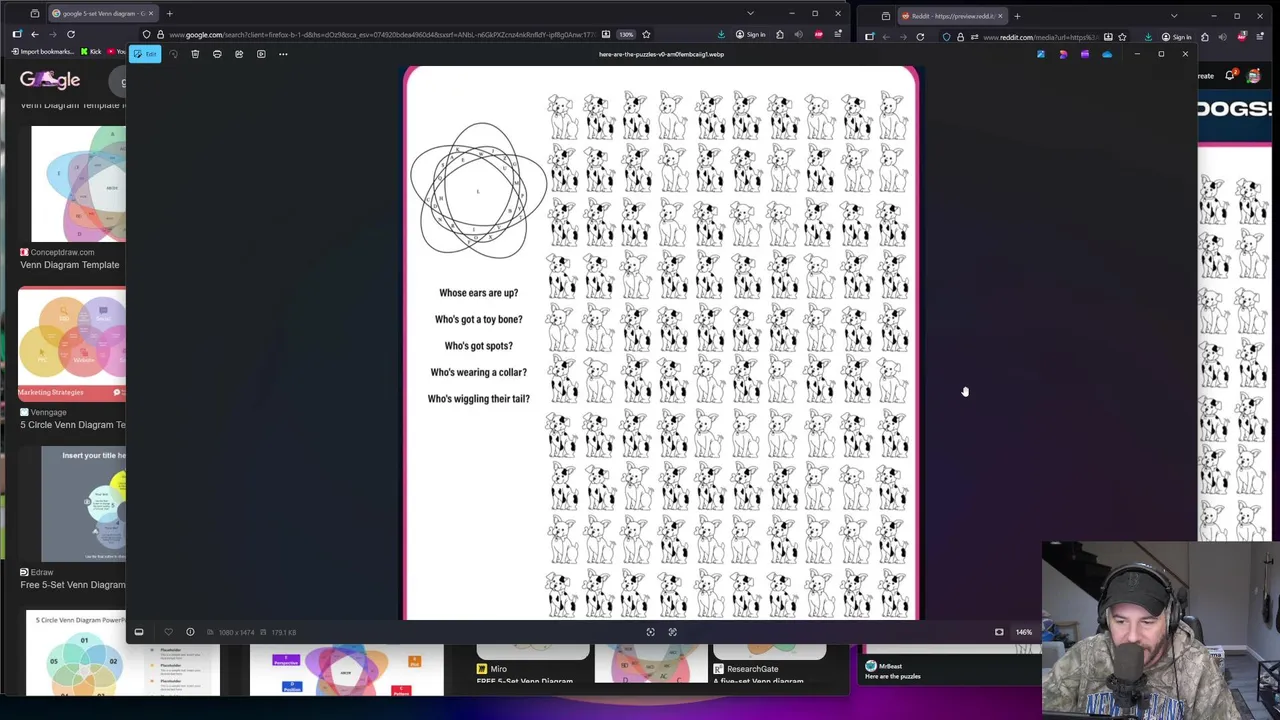Screen dimensions: 1280x720
Task: Open the share icon in Photos toolbar
Action: (x=239, y=54)
